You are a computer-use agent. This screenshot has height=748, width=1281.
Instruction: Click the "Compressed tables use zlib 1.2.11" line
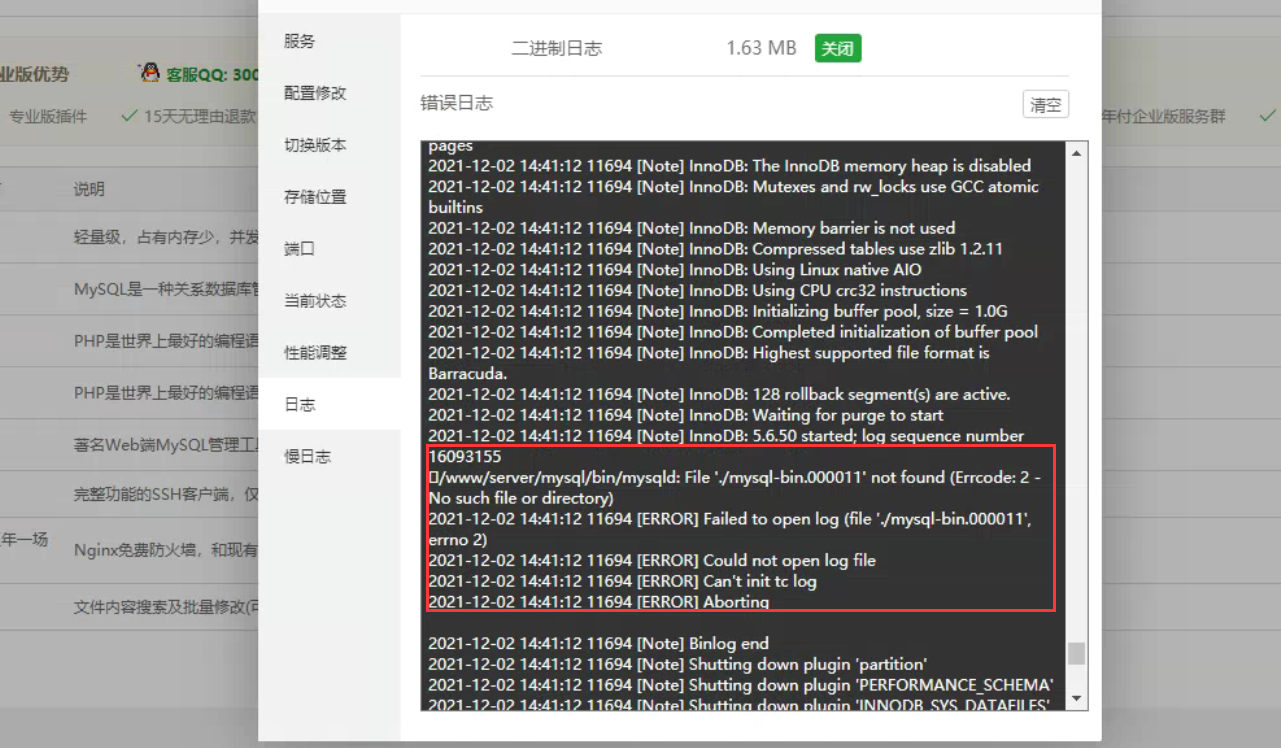(x=715, y=249)
